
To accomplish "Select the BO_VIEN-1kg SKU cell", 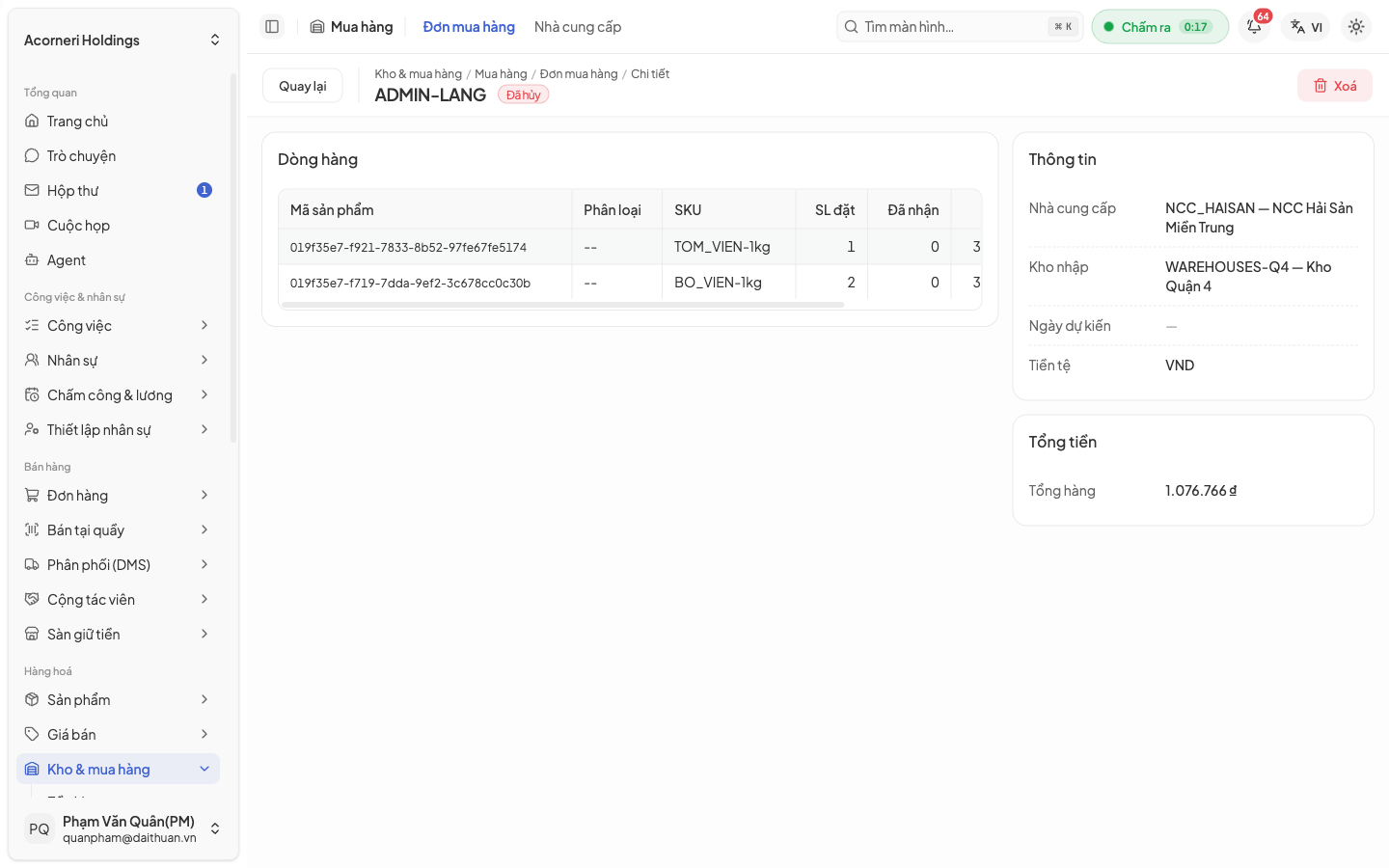I will point(729,283).
